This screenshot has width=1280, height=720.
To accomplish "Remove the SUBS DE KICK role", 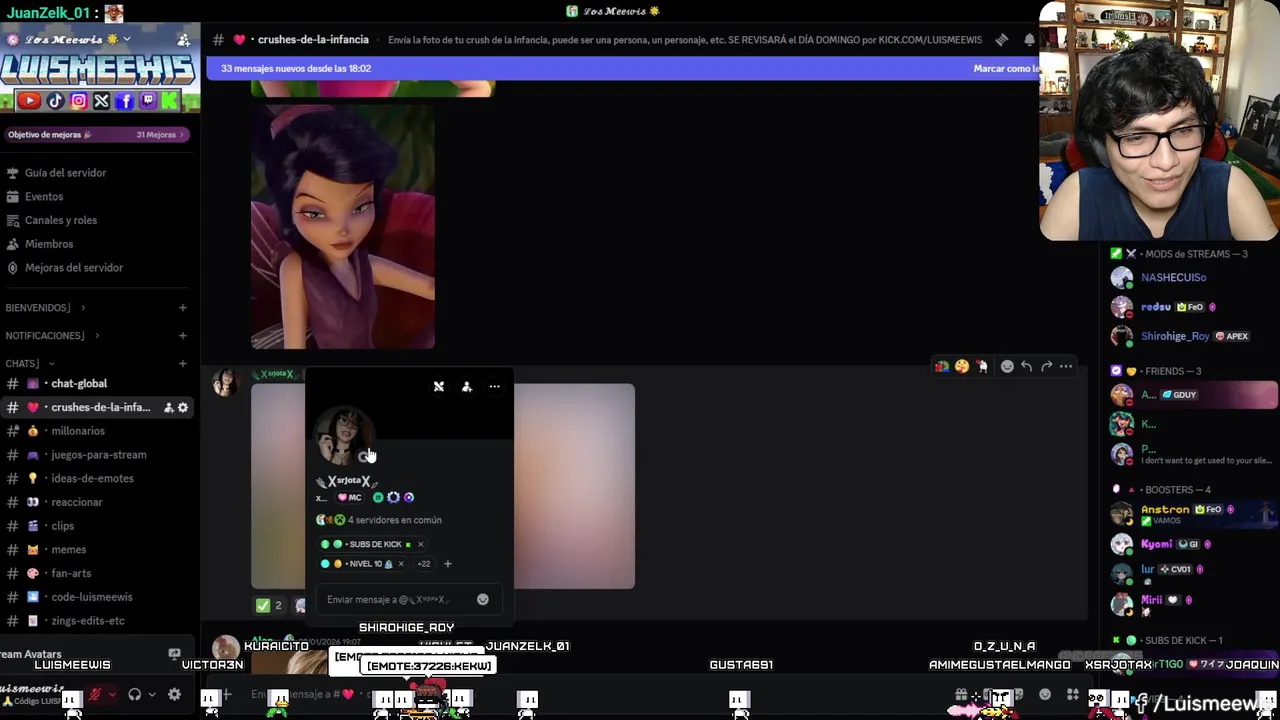I will point(420,544).
